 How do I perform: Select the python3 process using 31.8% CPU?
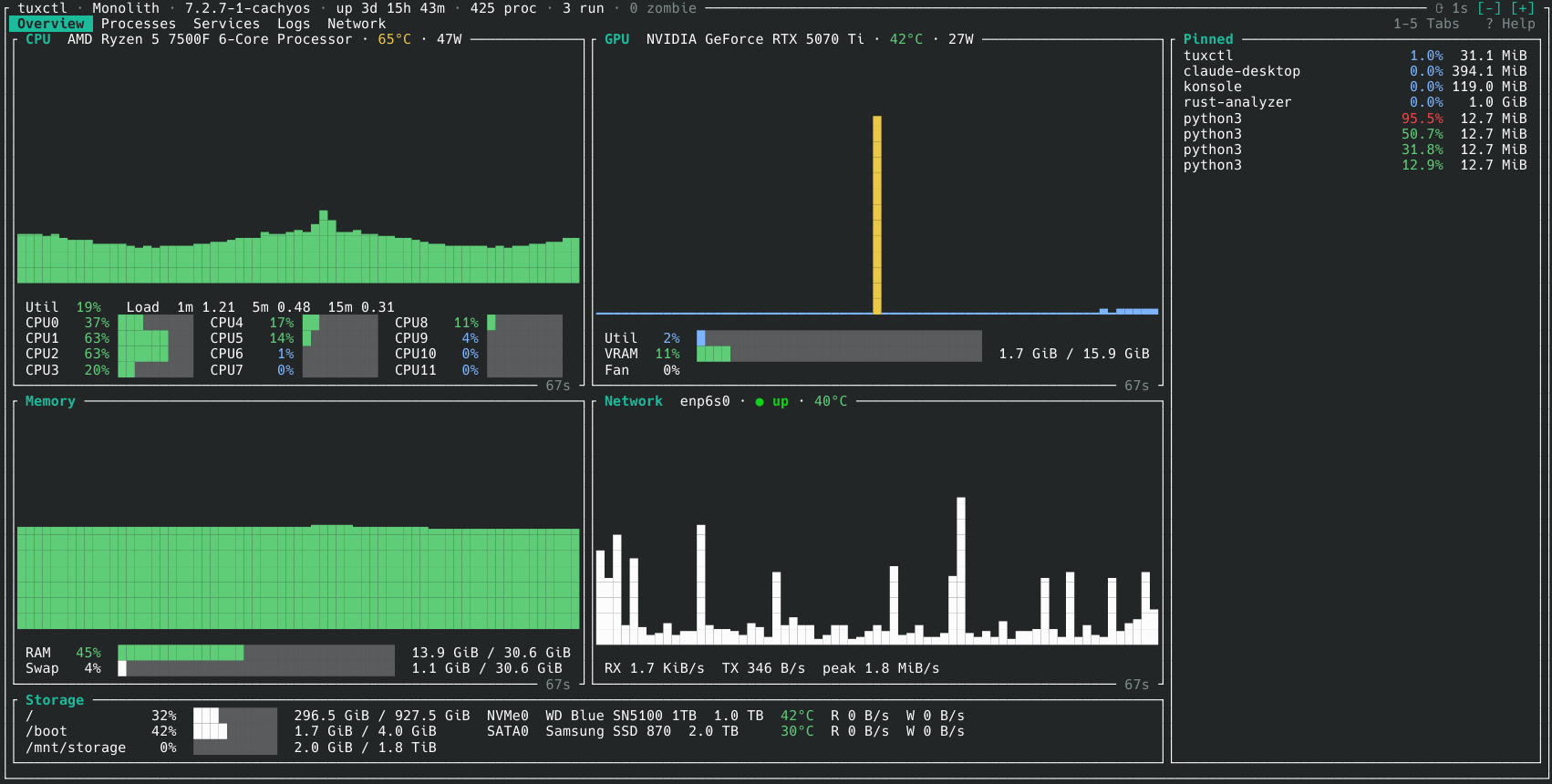click(x=1355, y=150)
